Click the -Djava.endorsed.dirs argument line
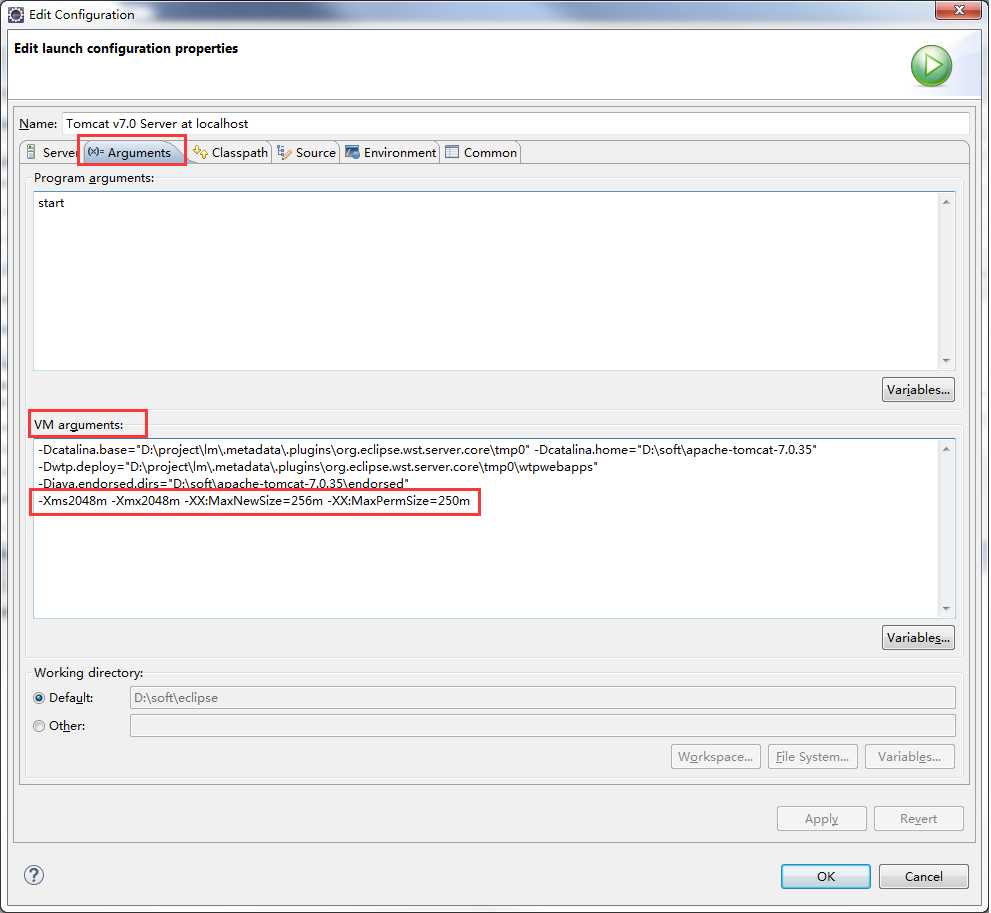 point(223,483)
